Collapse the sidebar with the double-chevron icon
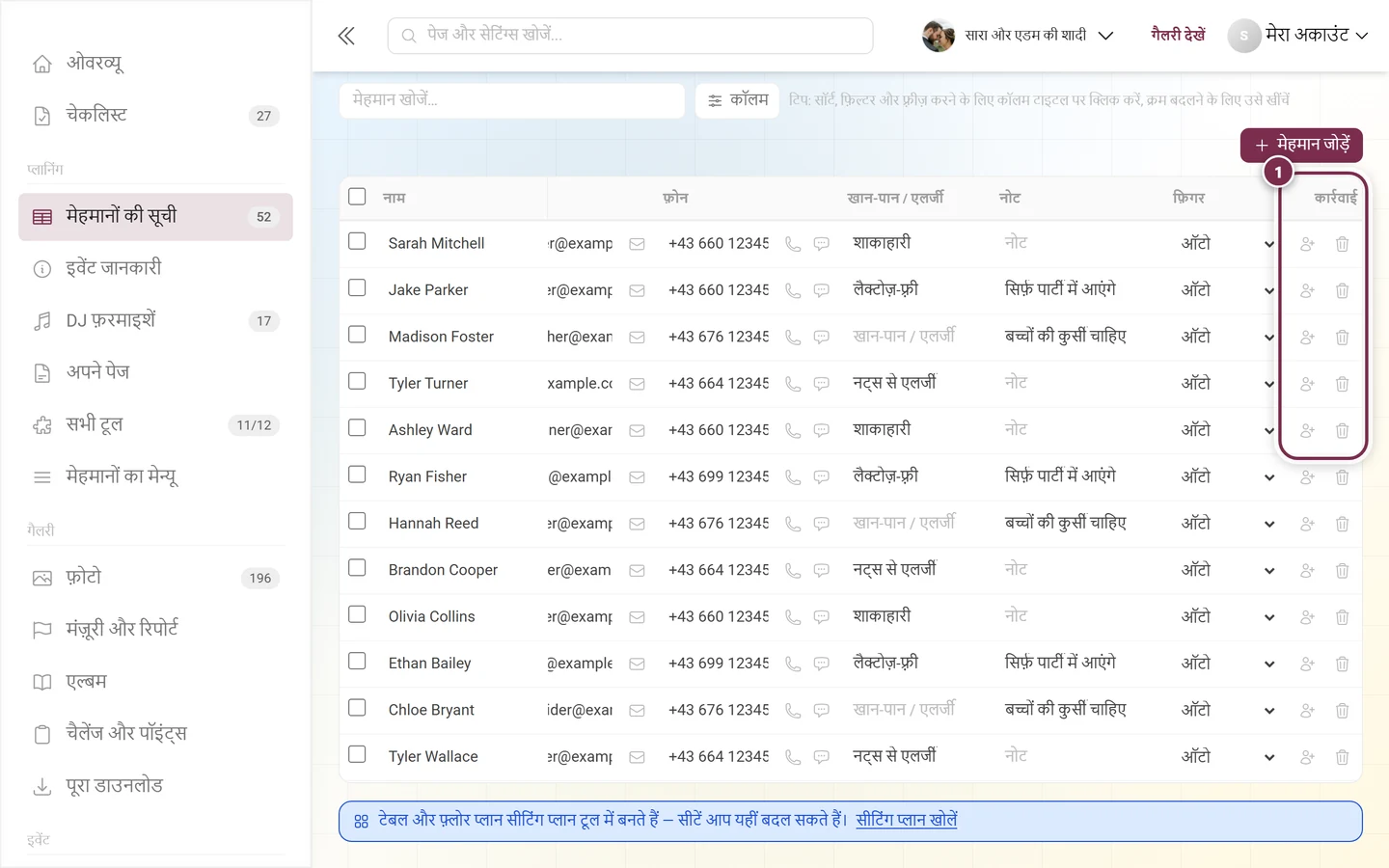 point(346,36)
